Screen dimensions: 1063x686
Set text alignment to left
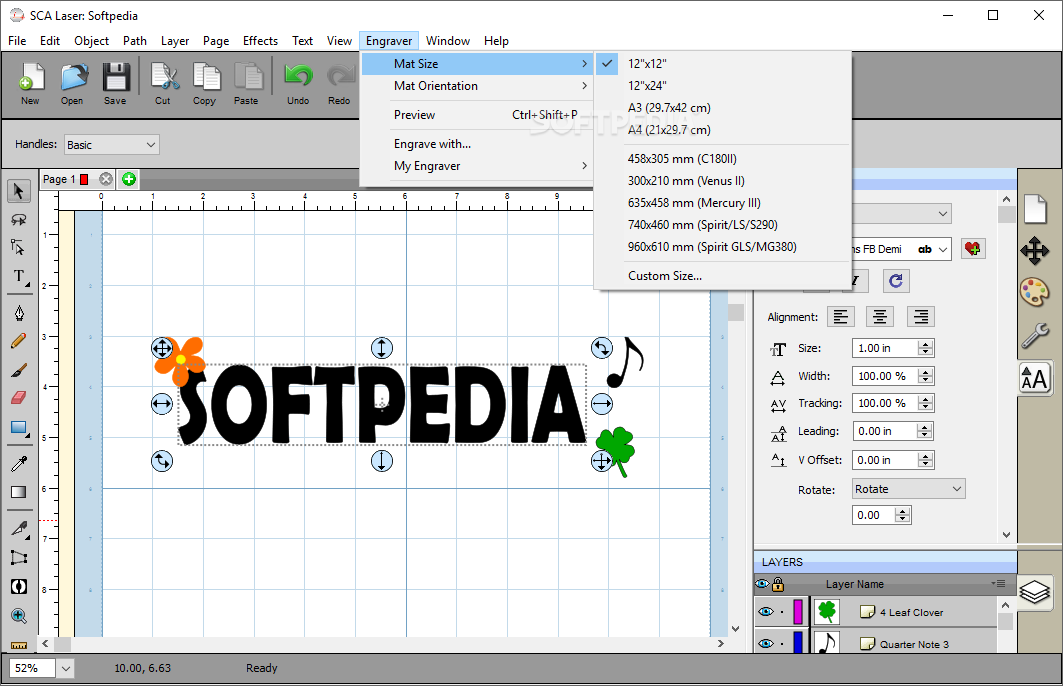tap(841, 317)
